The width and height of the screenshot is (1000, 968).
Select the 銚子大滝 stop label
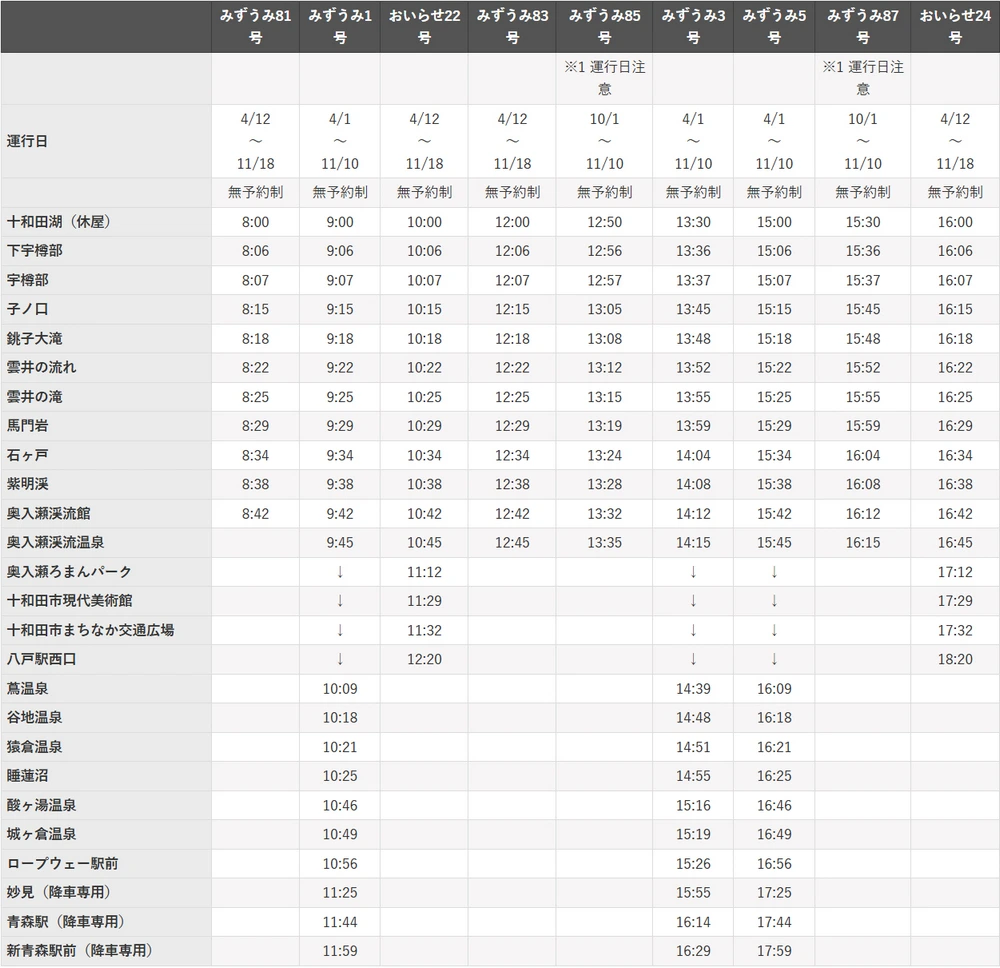[x=34, y=338]
